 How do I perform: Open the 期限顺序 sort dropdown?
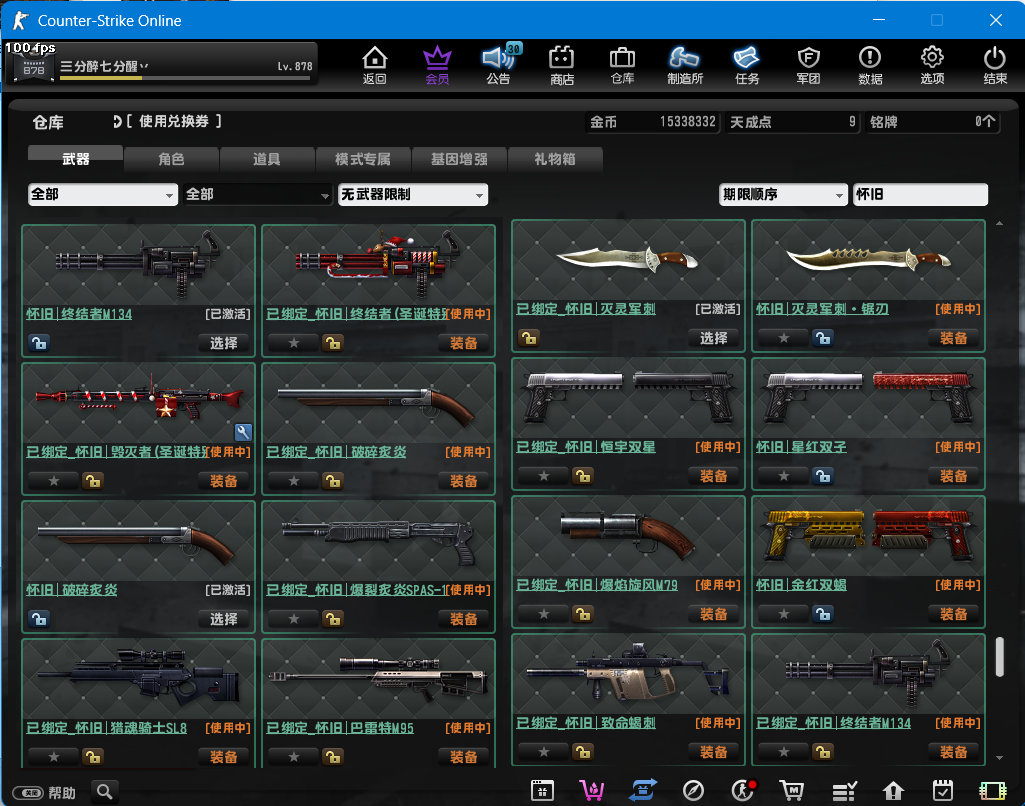(x=783, y=195)
